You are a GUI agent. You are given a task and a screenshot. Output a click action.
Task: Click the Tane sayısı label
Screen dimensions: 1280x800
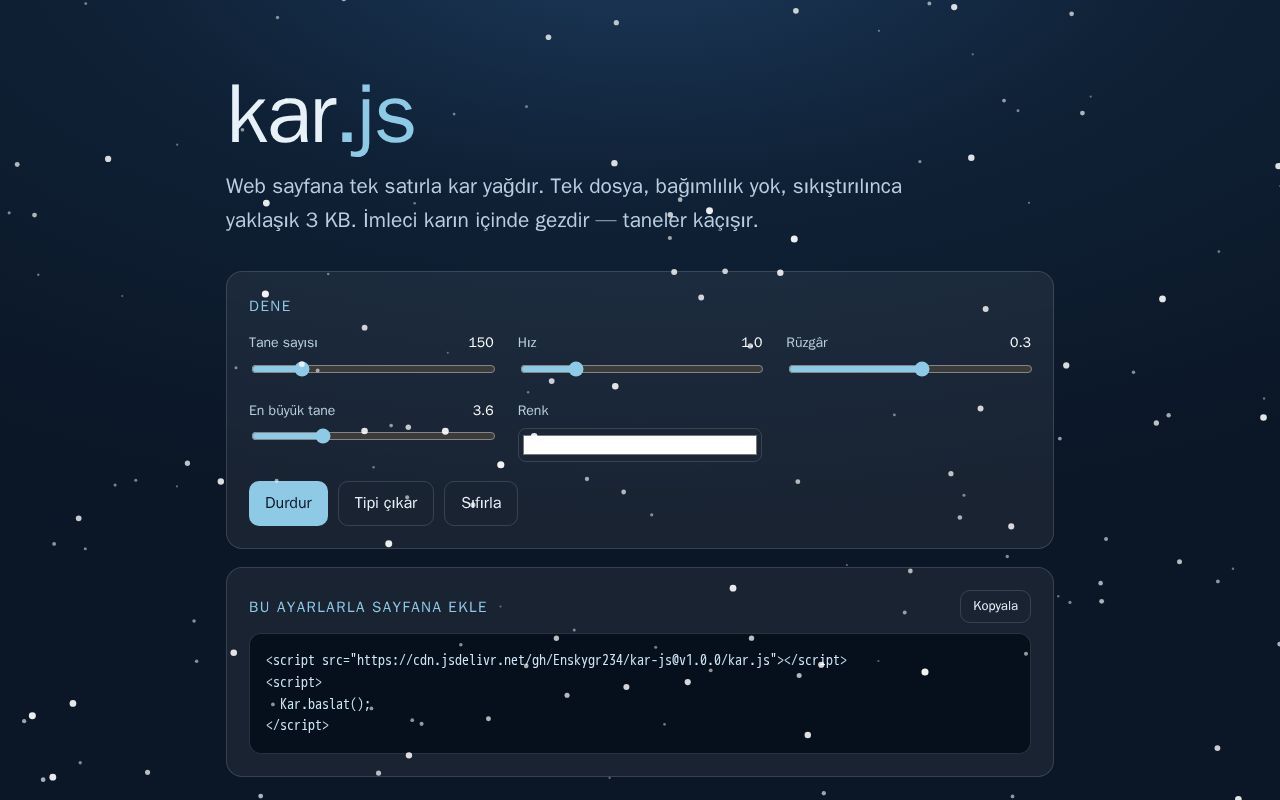(283, 342)
